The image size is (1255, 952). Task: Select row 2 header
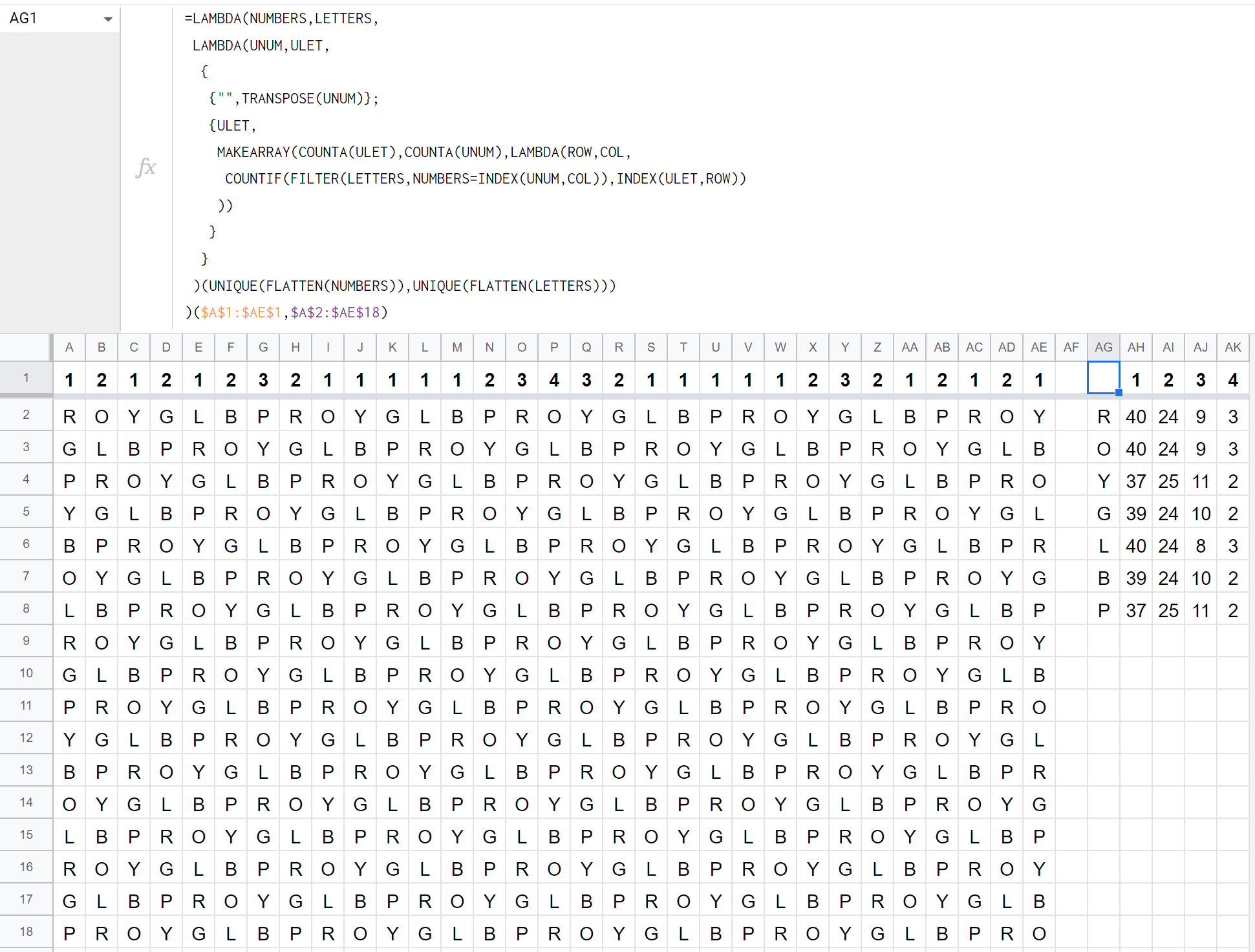(26, 415)
